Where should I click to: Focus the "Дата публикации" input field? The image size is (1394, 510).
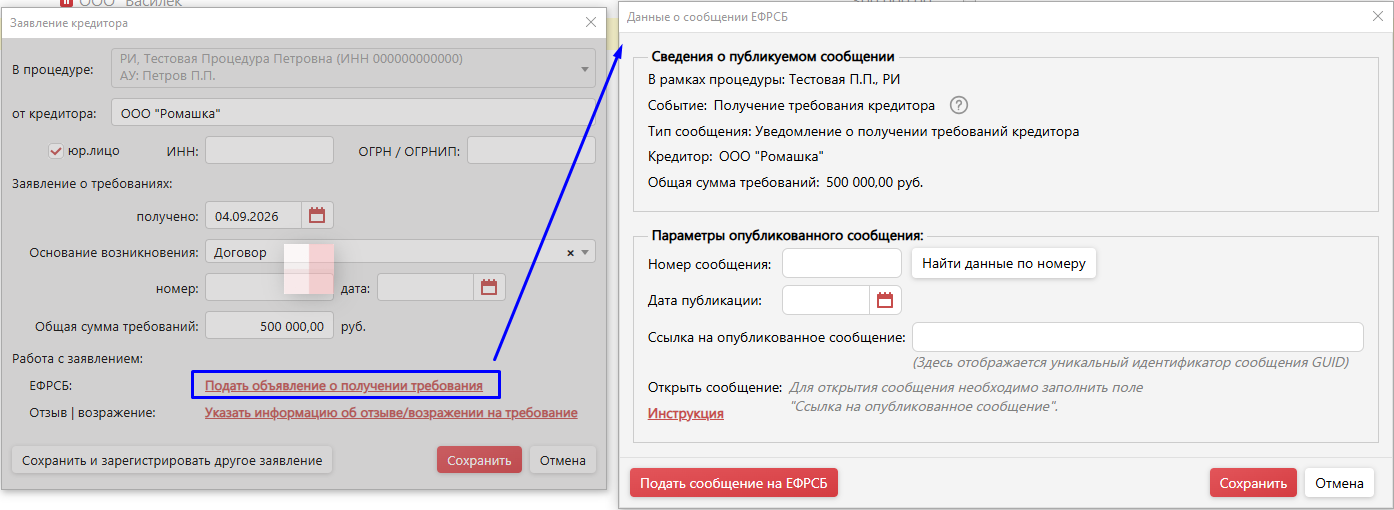click(827, 300)
